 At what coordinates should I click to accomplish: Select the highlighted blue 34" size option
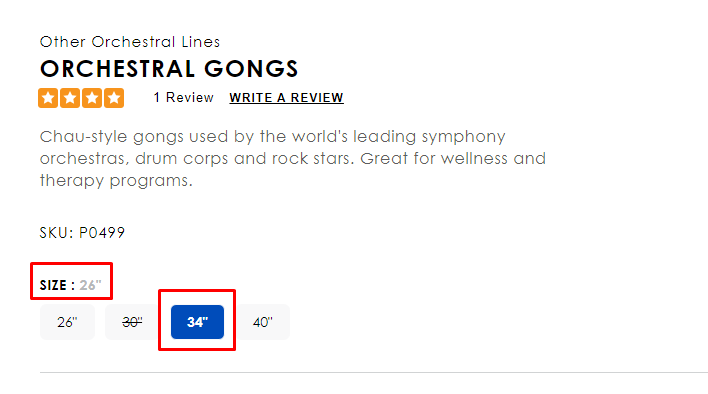pyautogui.click(x=197, y=322)
